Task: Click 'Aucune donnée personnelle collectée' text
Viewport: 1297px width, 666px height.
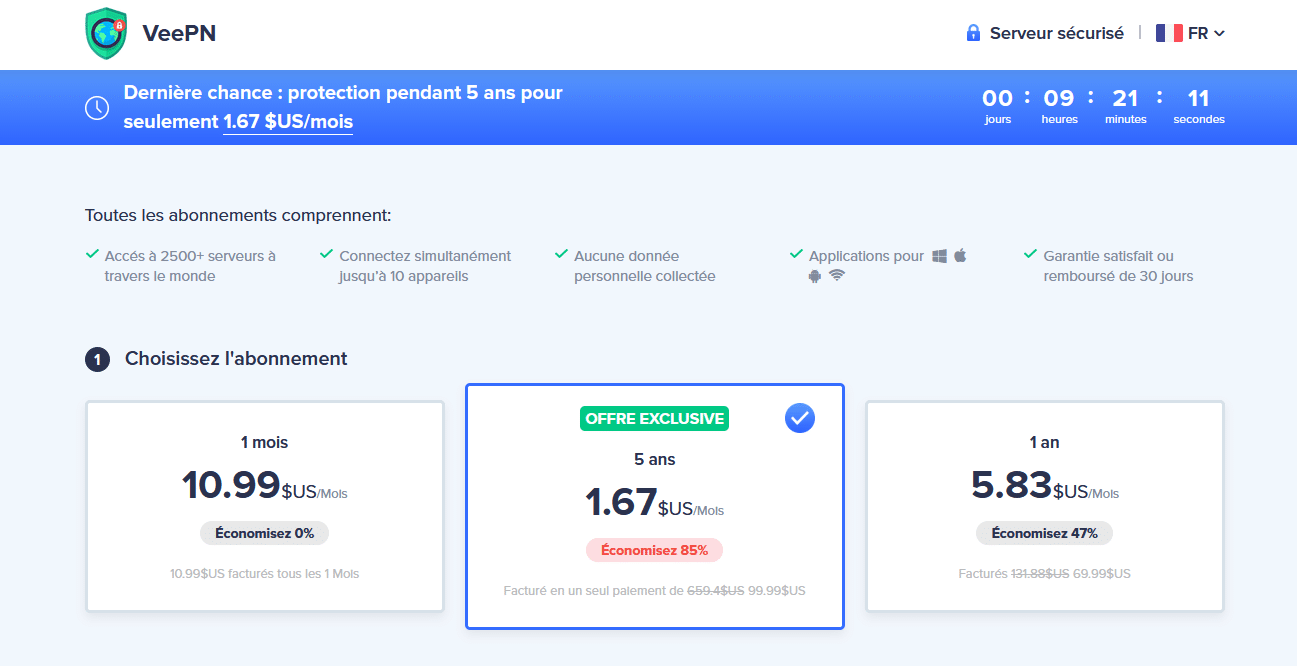Action: tap(645, 266)
